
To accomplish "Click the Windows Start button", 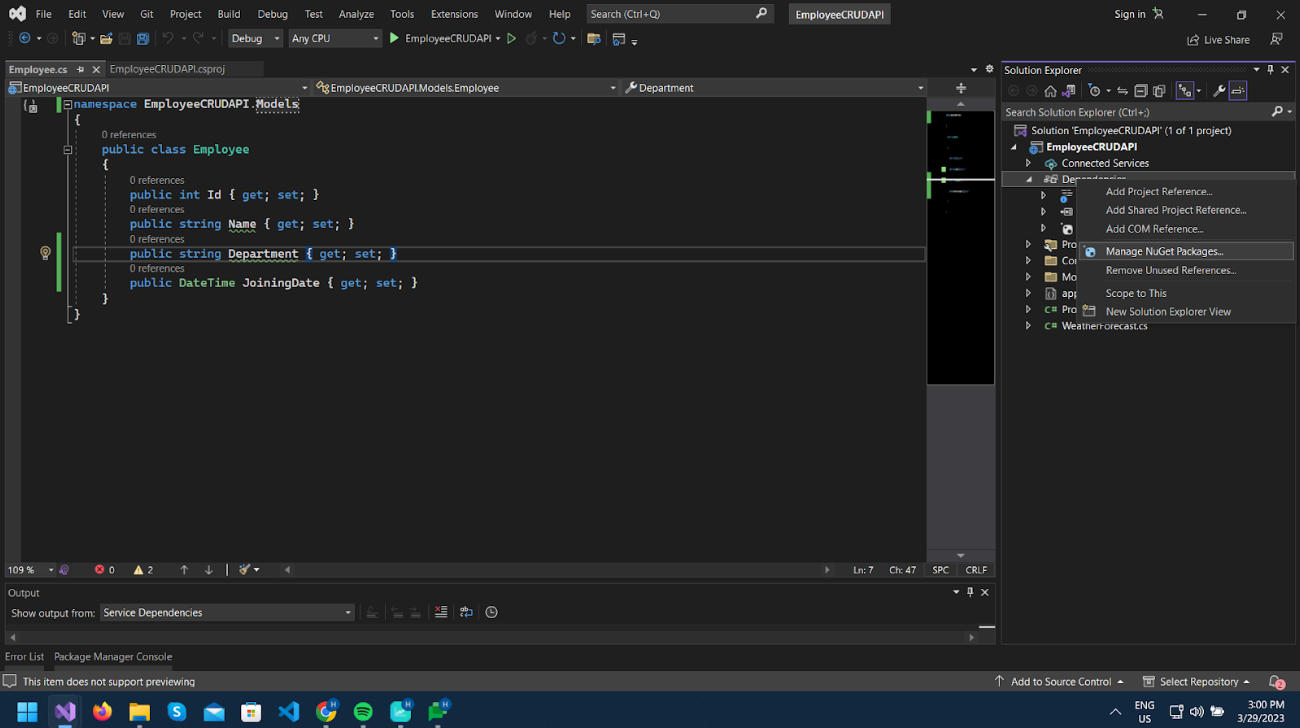I will pyautogui.click(x=27, y=712).
